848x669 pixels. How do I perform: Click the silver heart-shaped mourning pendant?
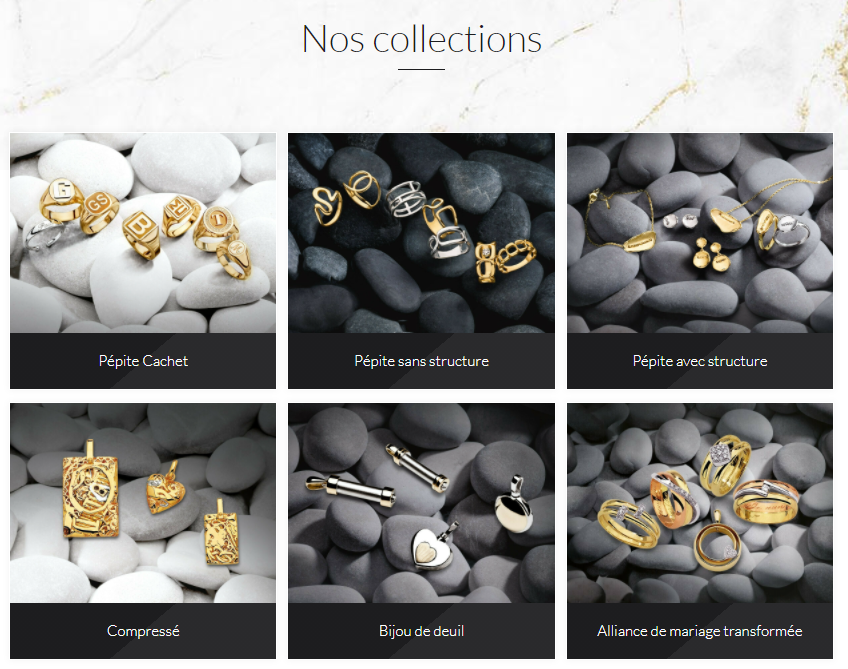point(433,546)
